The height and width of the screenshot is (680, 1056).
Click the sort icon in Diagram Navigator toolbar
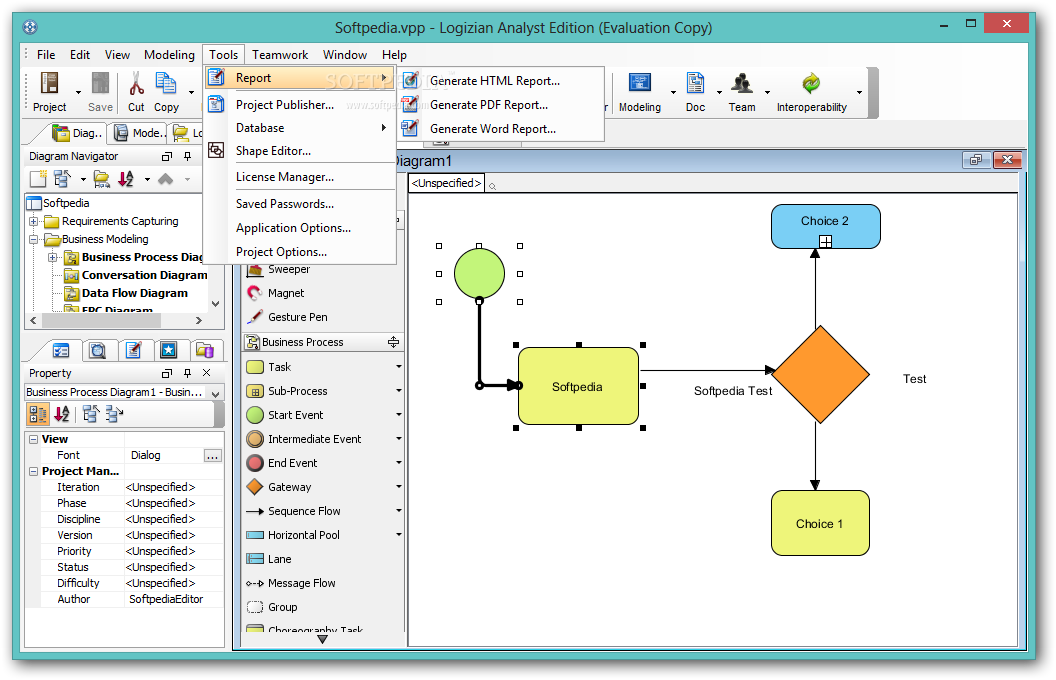point(126,179)
